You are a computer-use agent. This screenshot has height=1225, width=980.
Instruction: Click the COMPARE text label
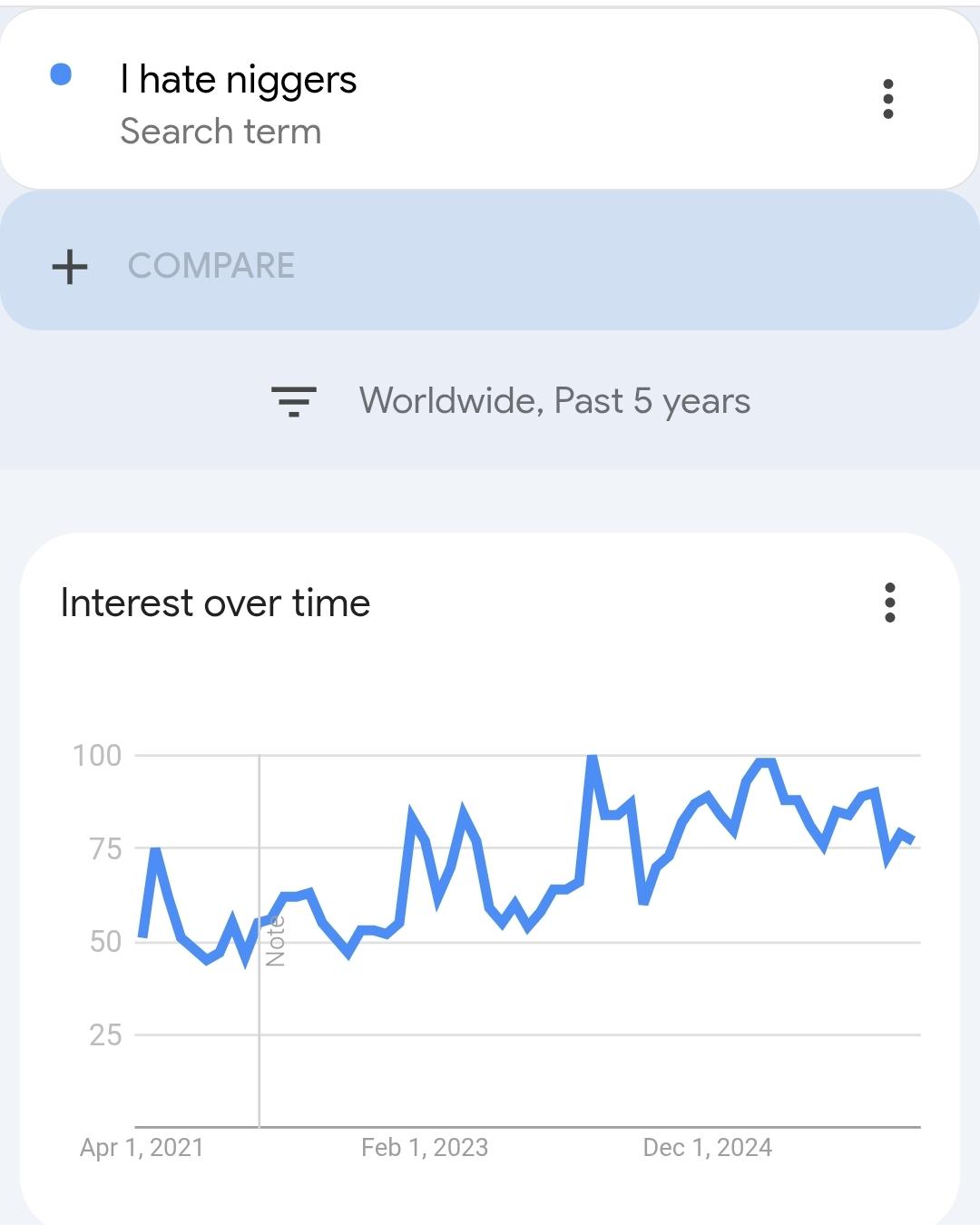[x=211, y=266]
